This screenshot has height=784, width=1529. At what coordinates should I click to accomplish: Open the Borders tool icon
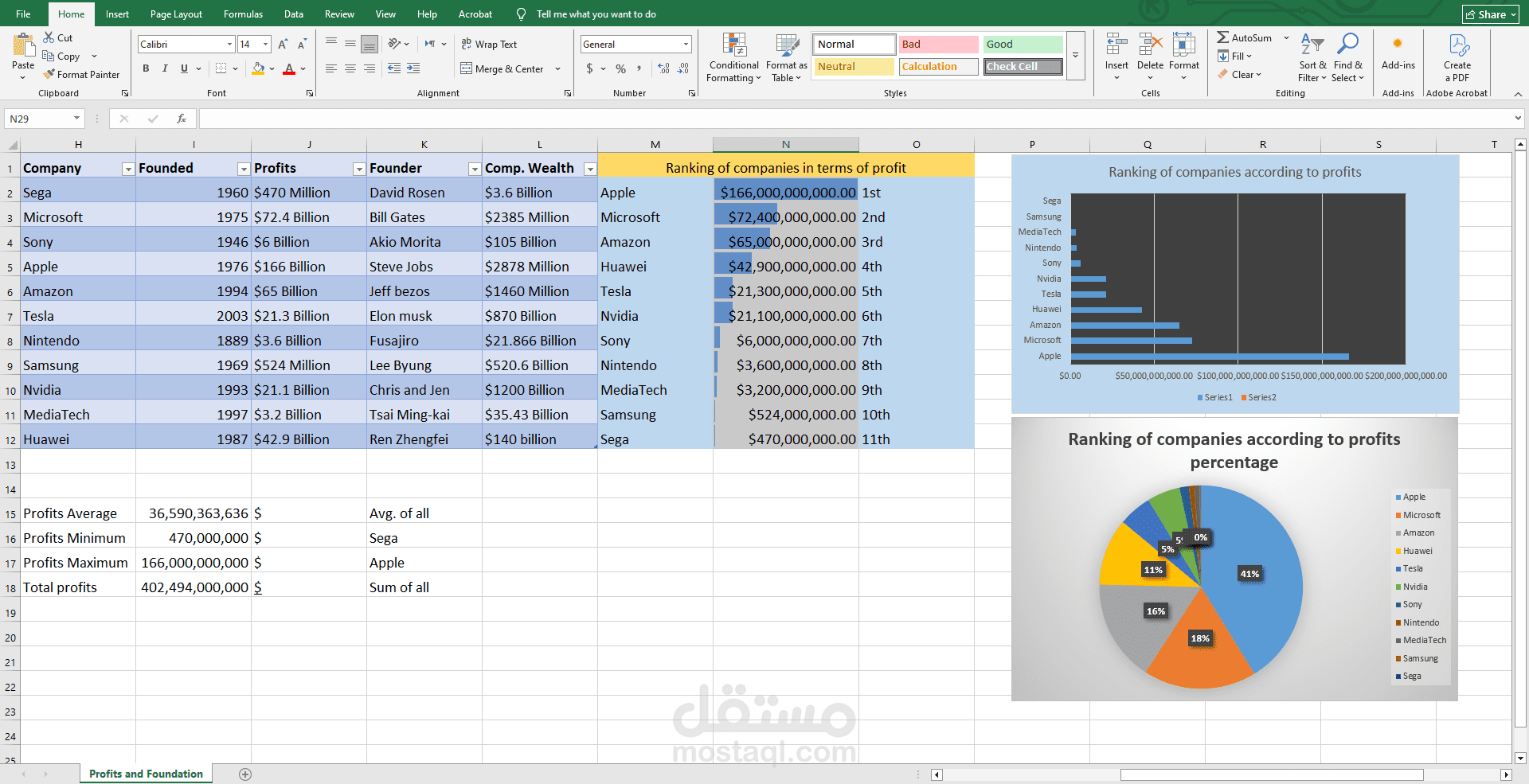click(221, 68)
